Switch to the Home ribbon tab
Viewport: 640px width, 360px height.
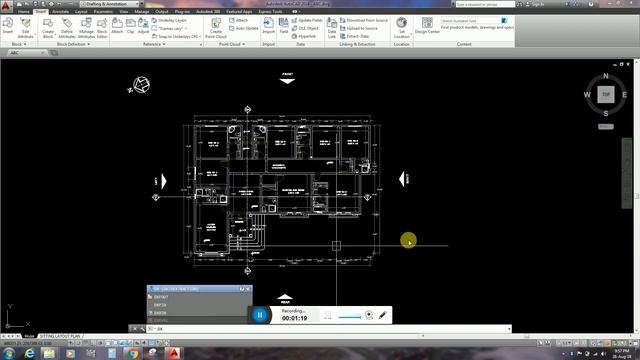click(x=24, y=11)
